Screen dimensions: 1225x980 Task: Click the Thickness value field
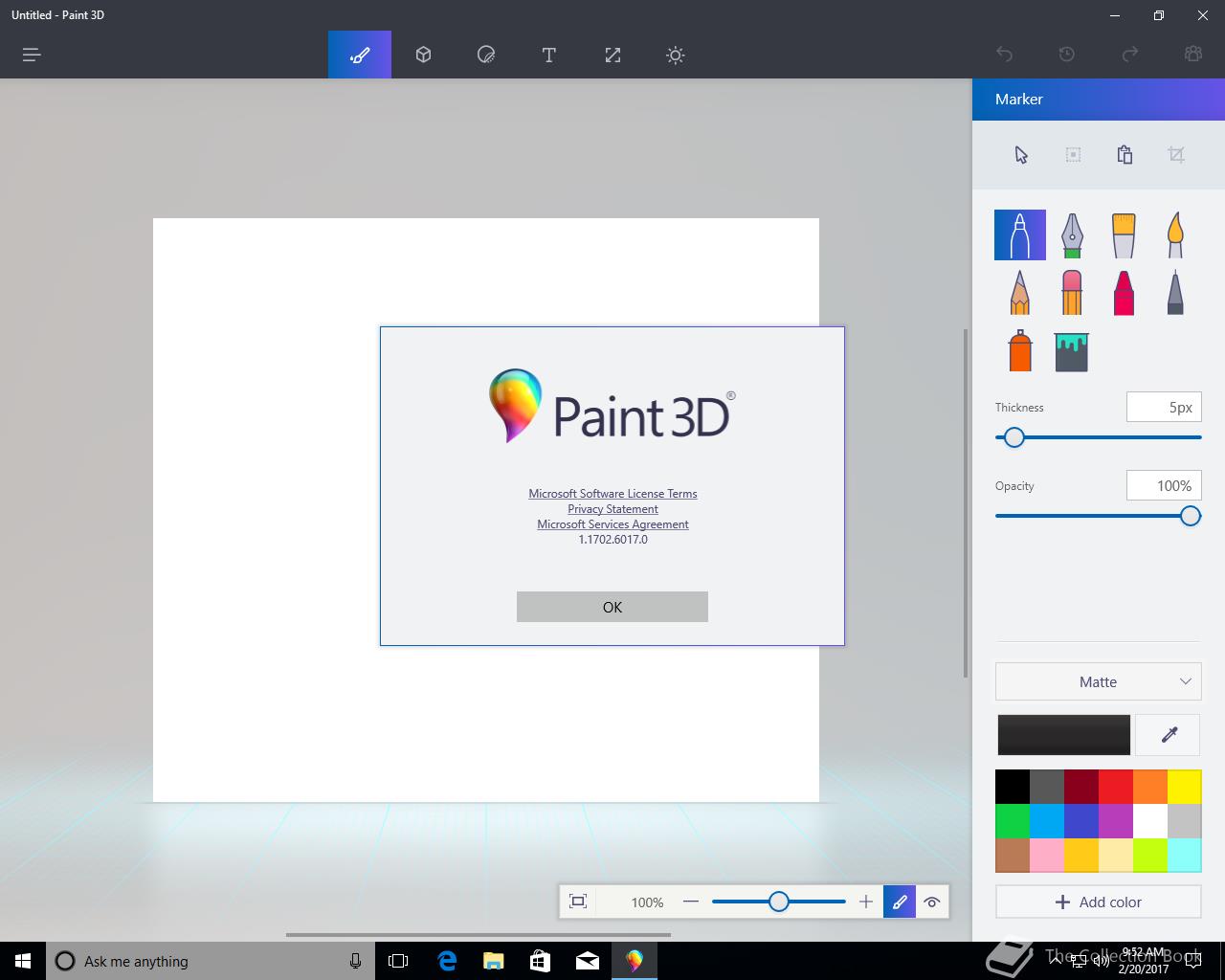[1164, 407]
